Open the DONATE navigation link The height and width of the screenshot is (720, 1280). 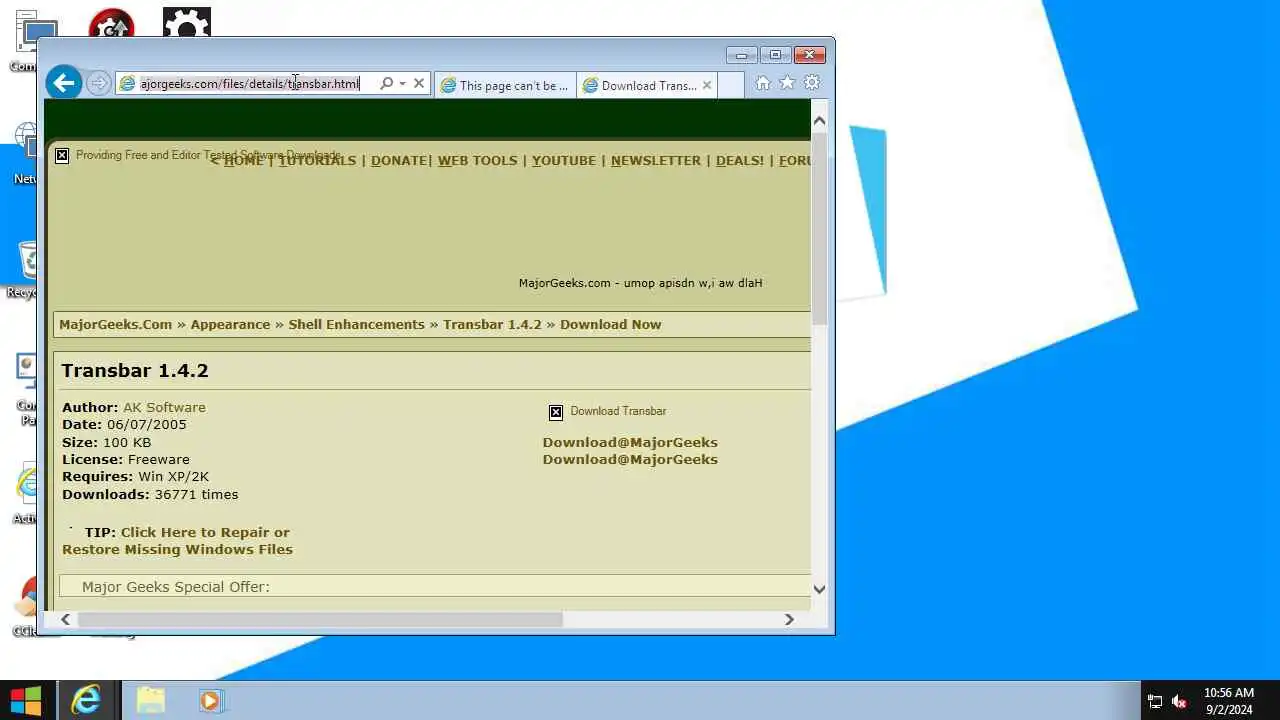click(399, 160)
